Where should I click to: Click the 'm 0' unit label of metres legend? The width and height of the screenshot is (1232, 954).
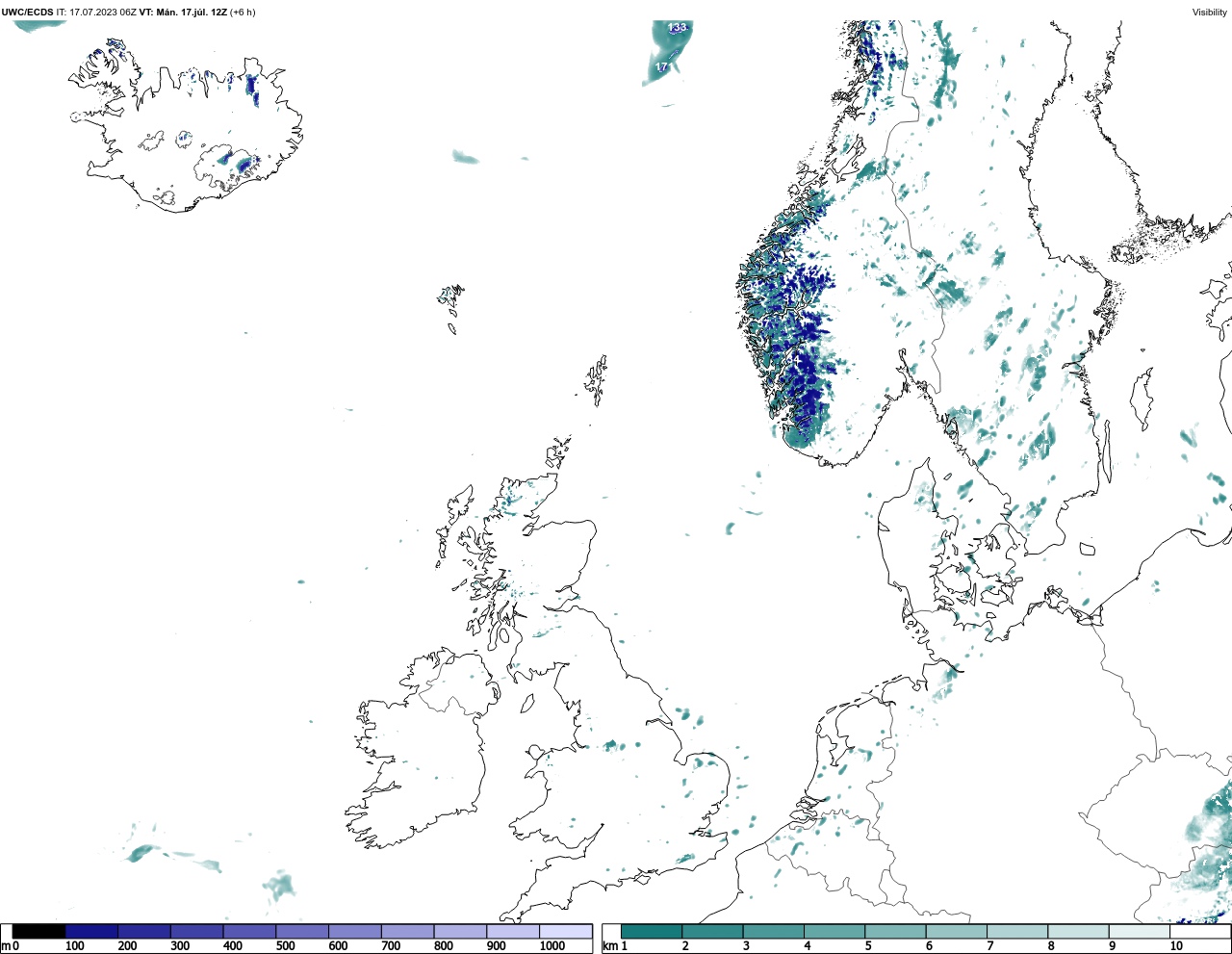click(x=10, y=946)
